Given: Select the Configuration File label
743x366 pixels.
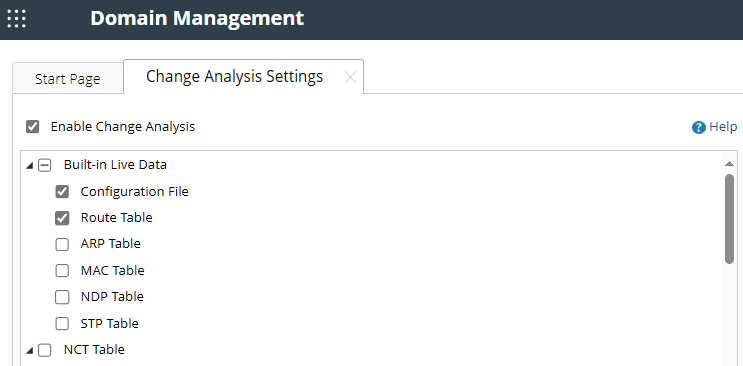Looking at the screenshot, I should point(135,192).
